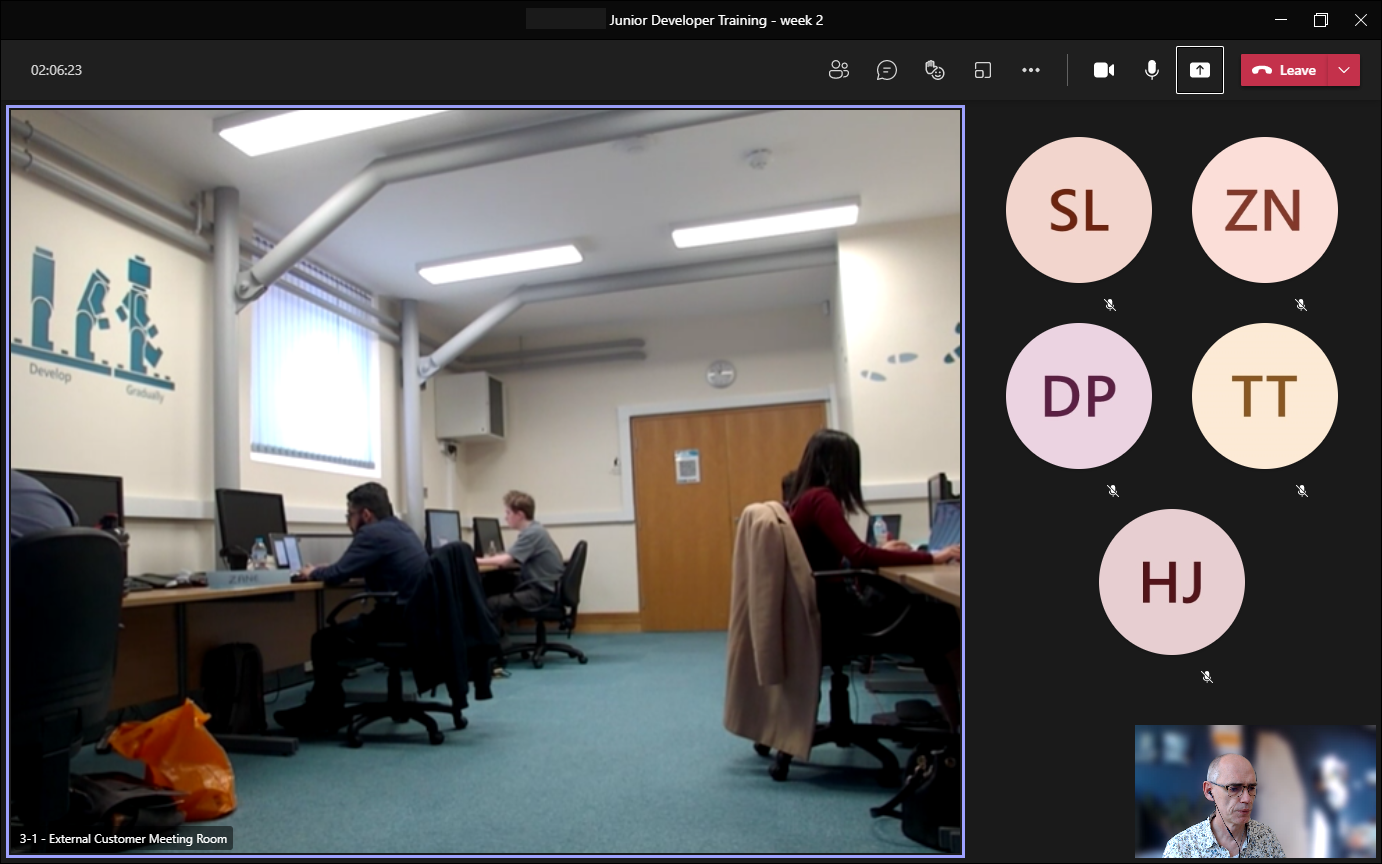Expand the Leave options dropdown arrow
This screenshot has height=864, width=1382.
tap(1344, 70)
